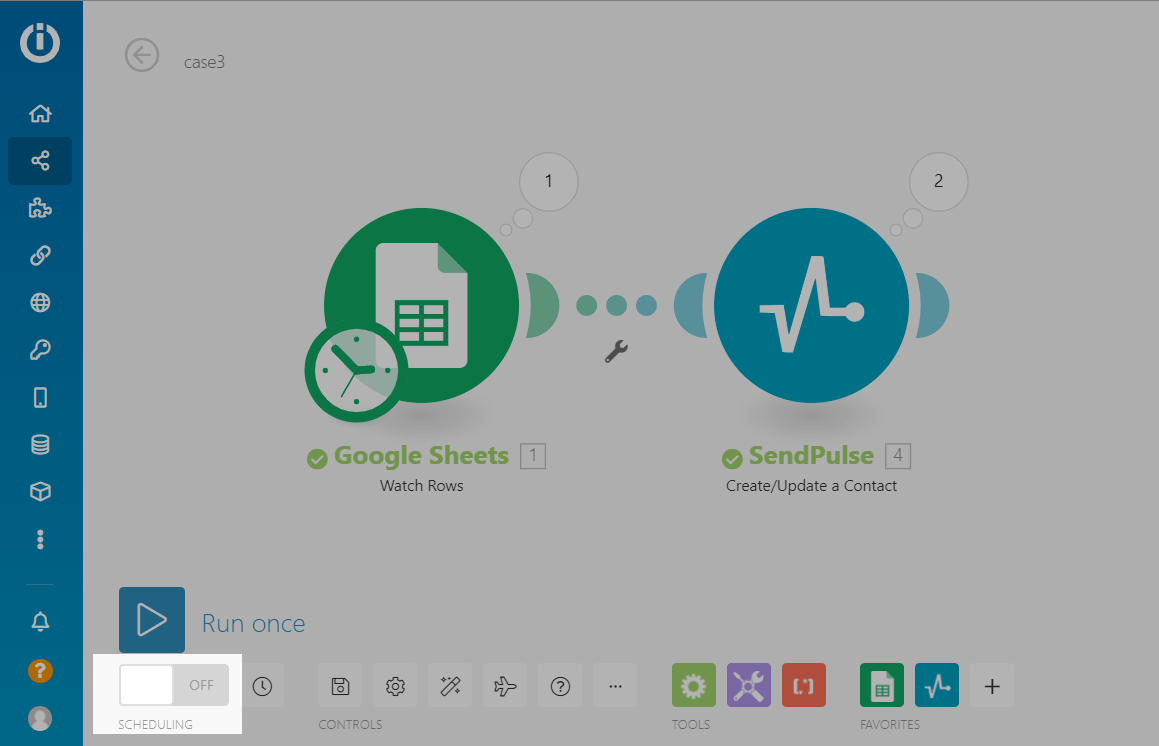
Task: Open Webhooks globe icon in sidebar
Action: [40, 302]
